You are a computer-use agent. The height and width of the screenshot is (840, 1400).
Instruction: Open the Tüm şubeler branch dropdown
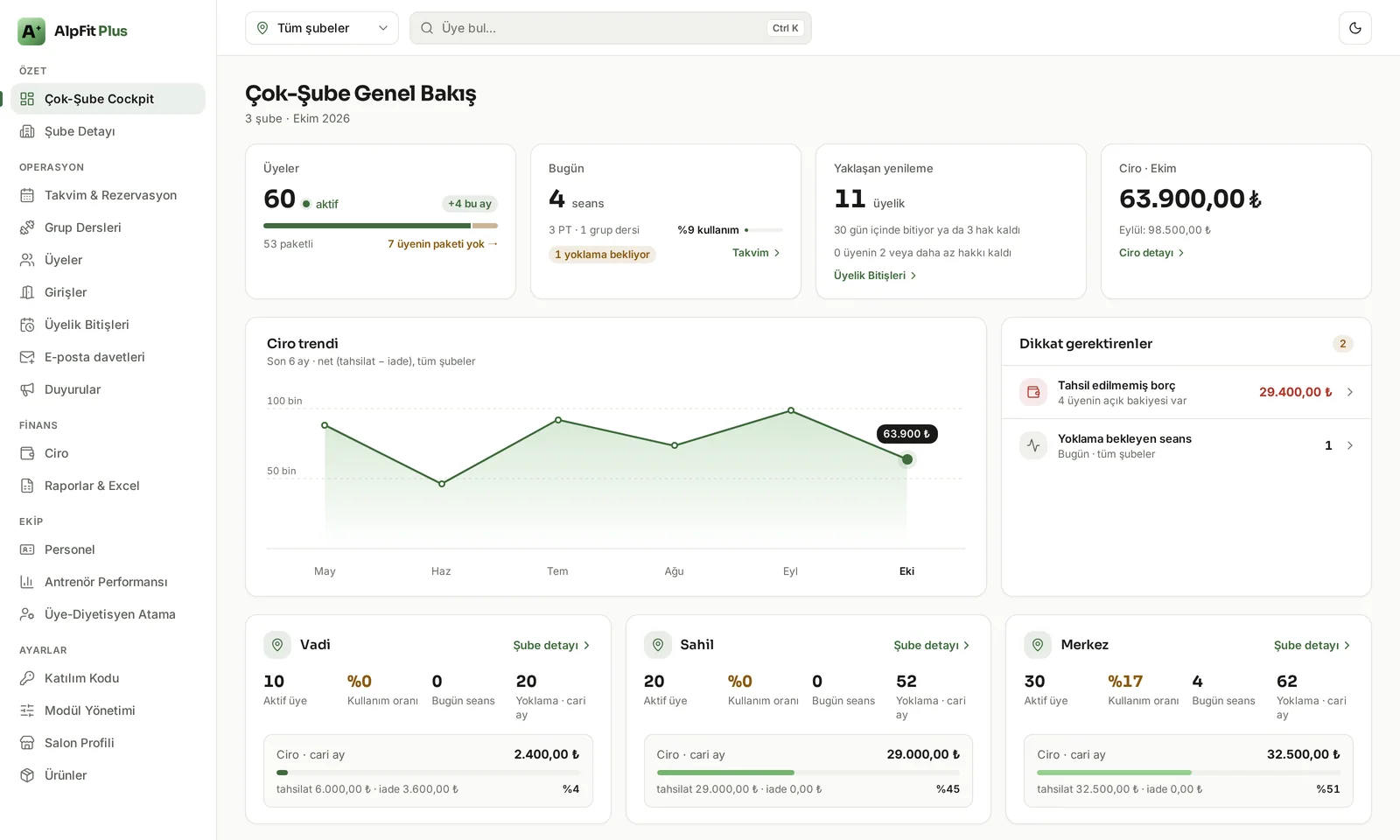(322, 28)
